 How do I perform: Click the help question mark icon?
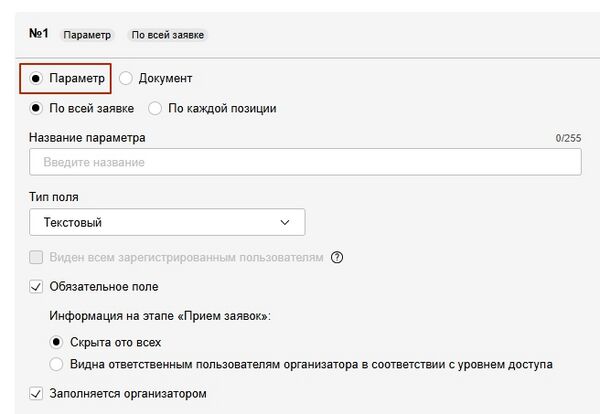(337, 257)
